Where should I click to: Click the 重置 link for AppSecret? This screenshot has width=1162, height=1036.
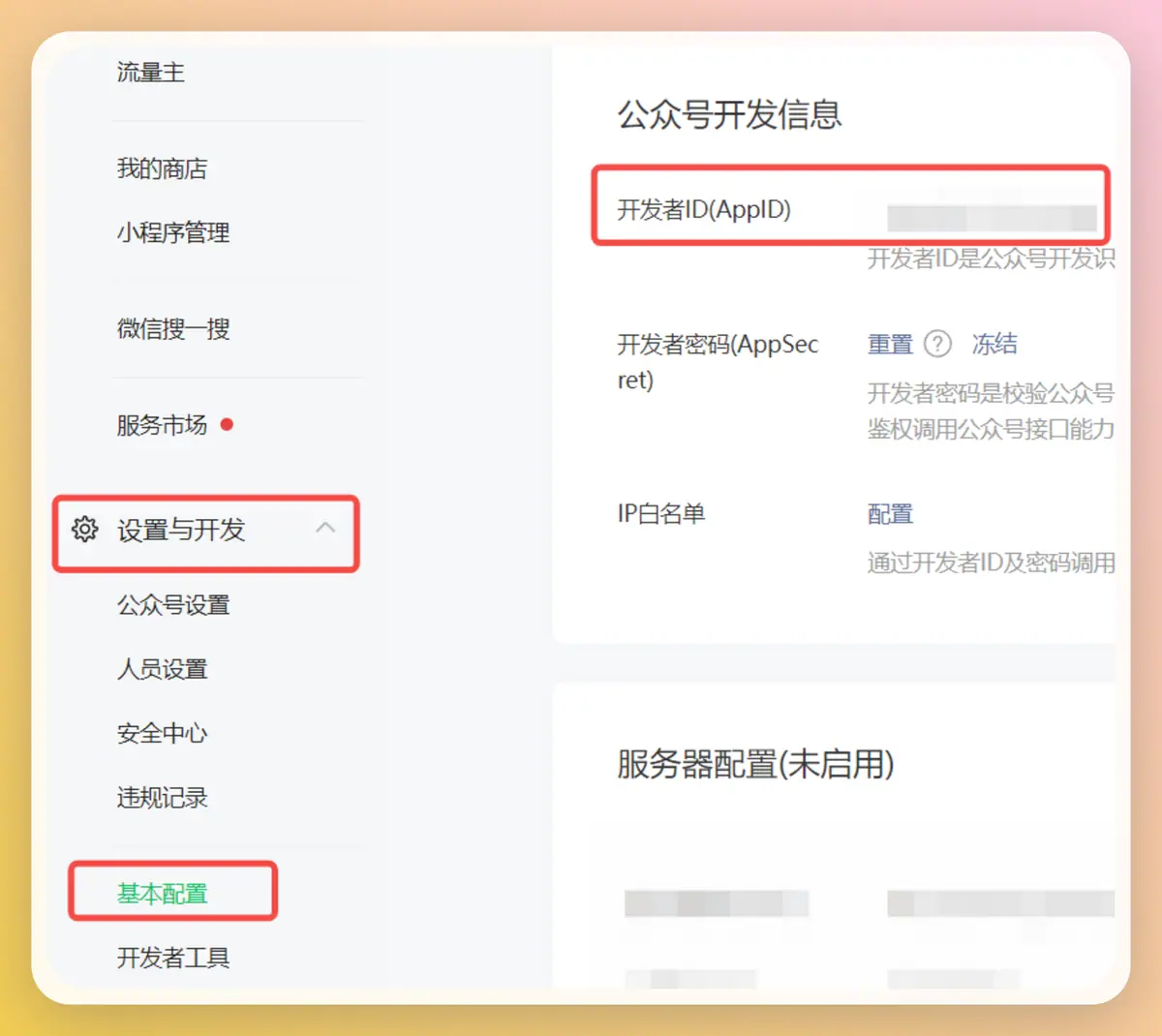pos(890,345)
